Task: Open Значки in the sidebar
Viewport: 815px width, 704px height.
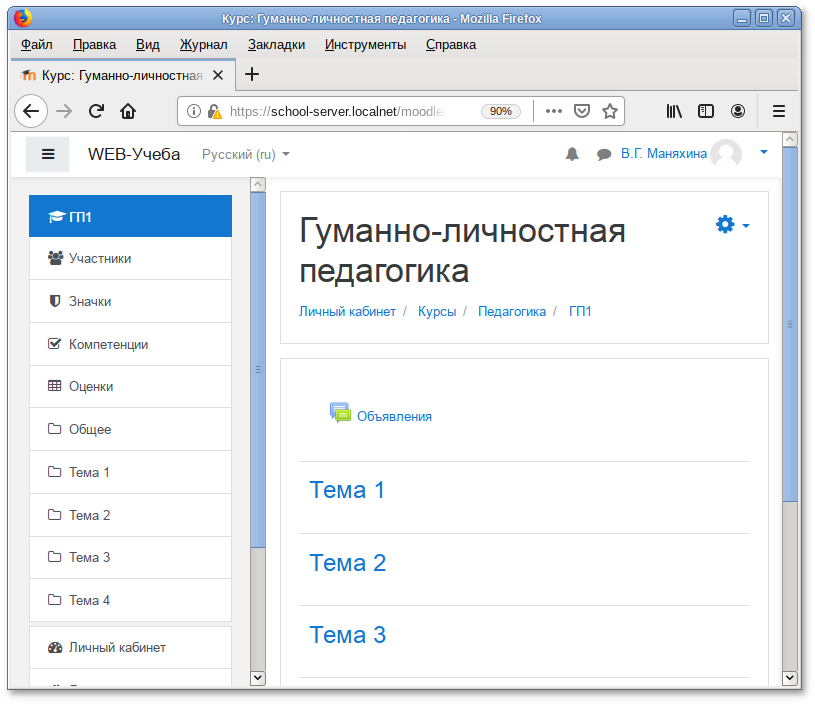Action: 130,302
